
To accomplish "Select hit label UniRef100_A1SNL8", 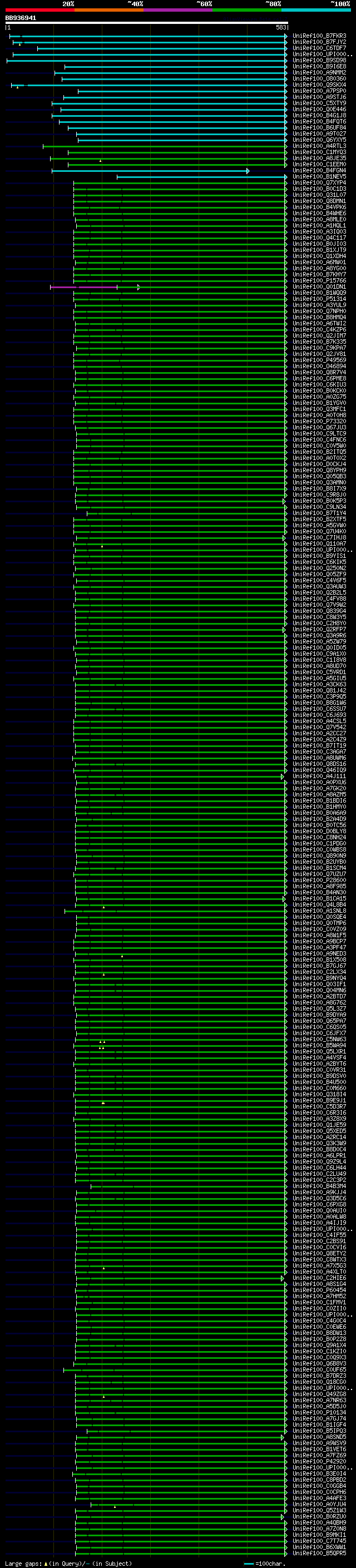I will tap(319, 911).
